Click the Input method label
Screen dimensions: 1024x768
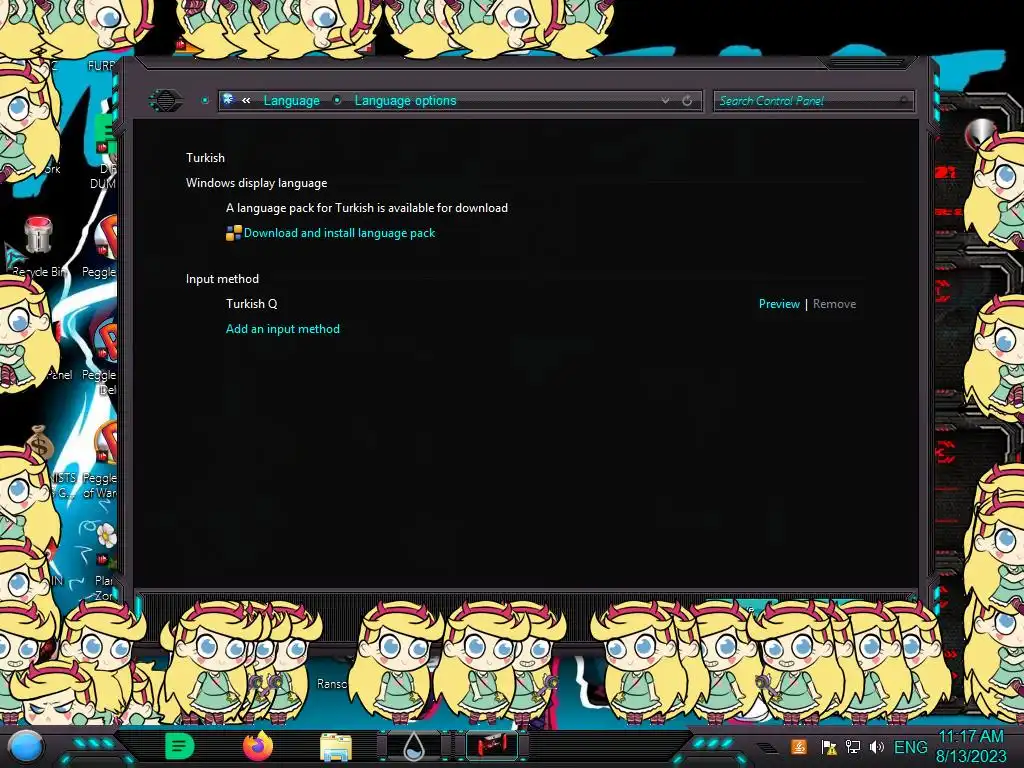[222, 279]
